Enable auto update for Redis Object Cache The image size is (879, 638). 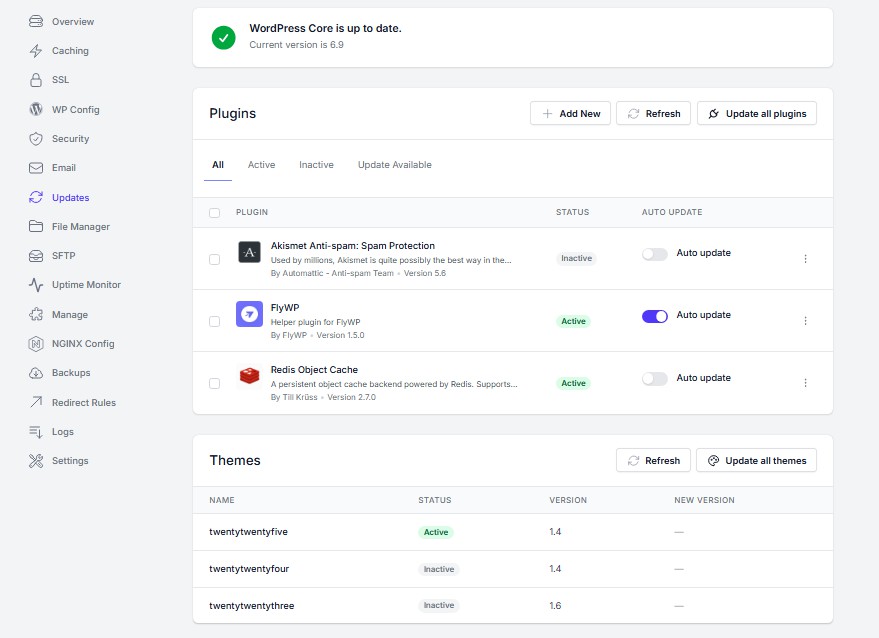[x=655, y=378]
